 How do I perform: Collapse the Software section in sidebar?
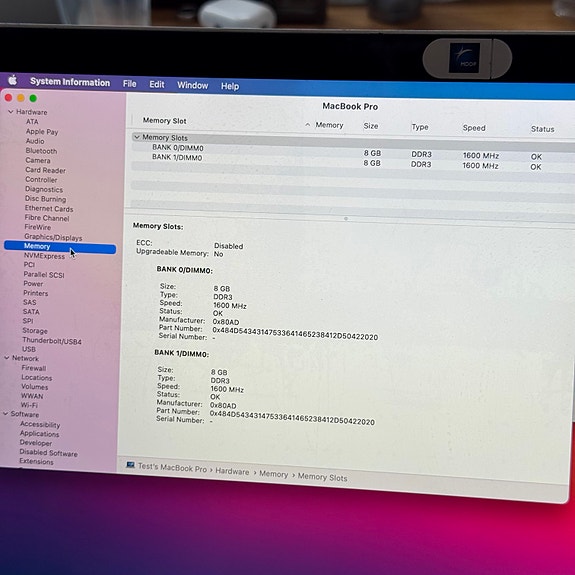click(x=6, y=413)
